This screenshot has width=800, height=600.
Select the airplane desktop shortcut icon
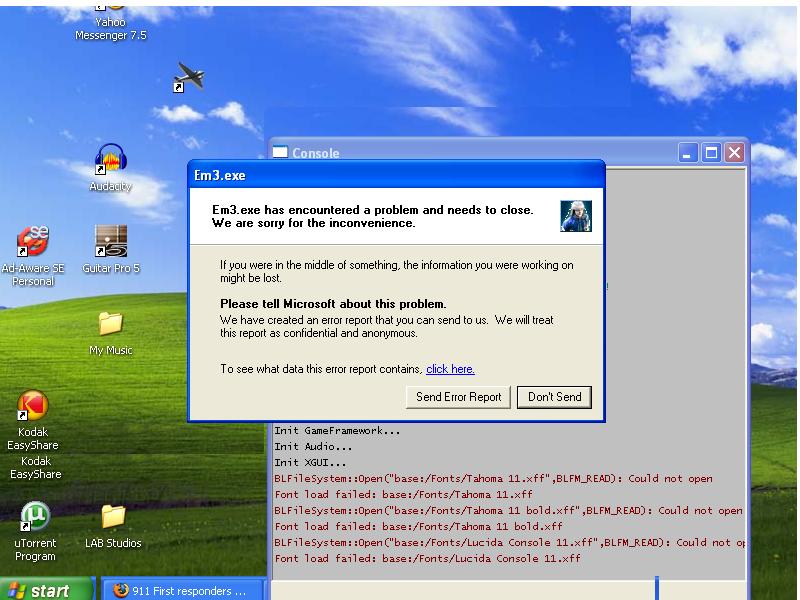(x=189, y=78)
